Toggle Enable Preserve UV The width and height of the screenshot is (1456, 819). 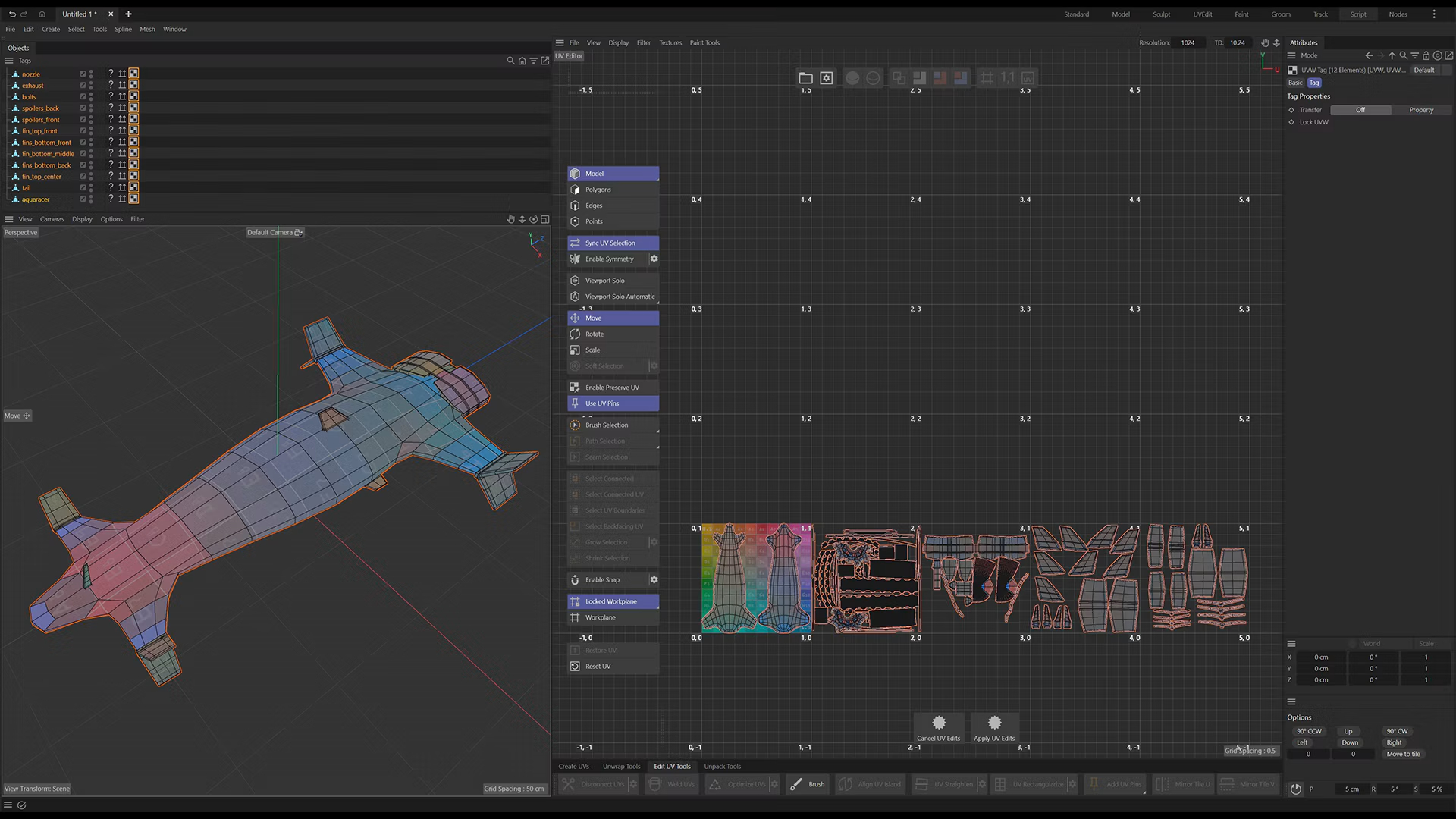(x=613, y=388)
